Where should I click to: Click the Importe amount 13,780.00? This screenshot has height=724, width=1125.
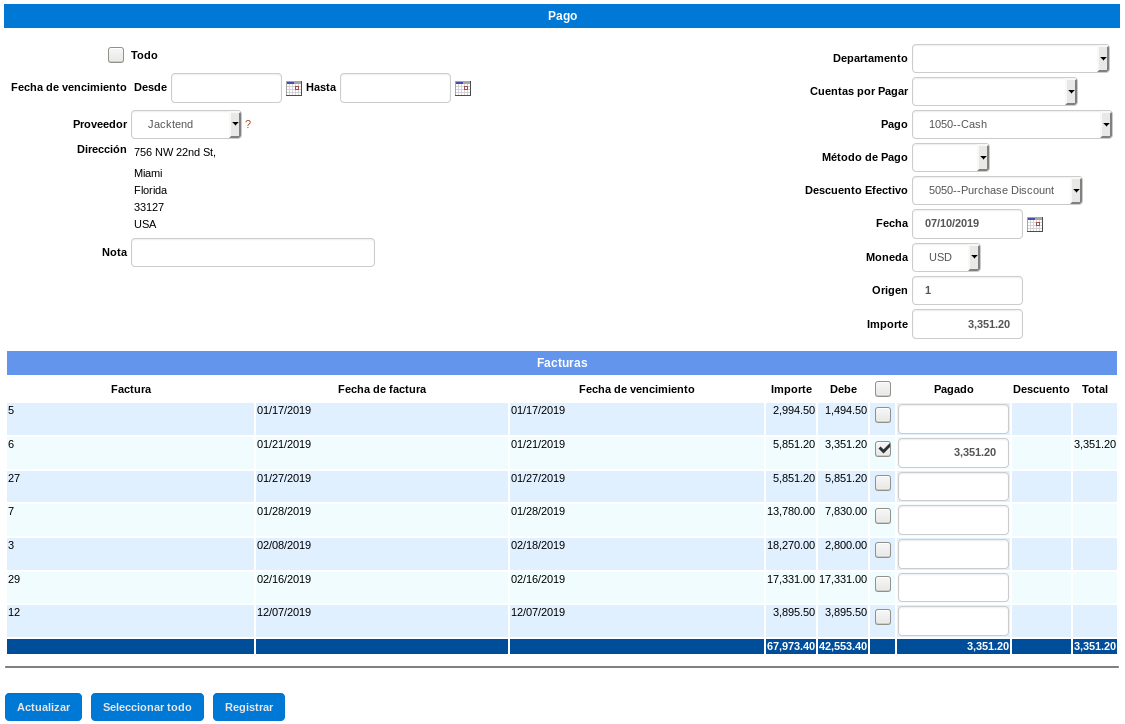coord(791,512)
